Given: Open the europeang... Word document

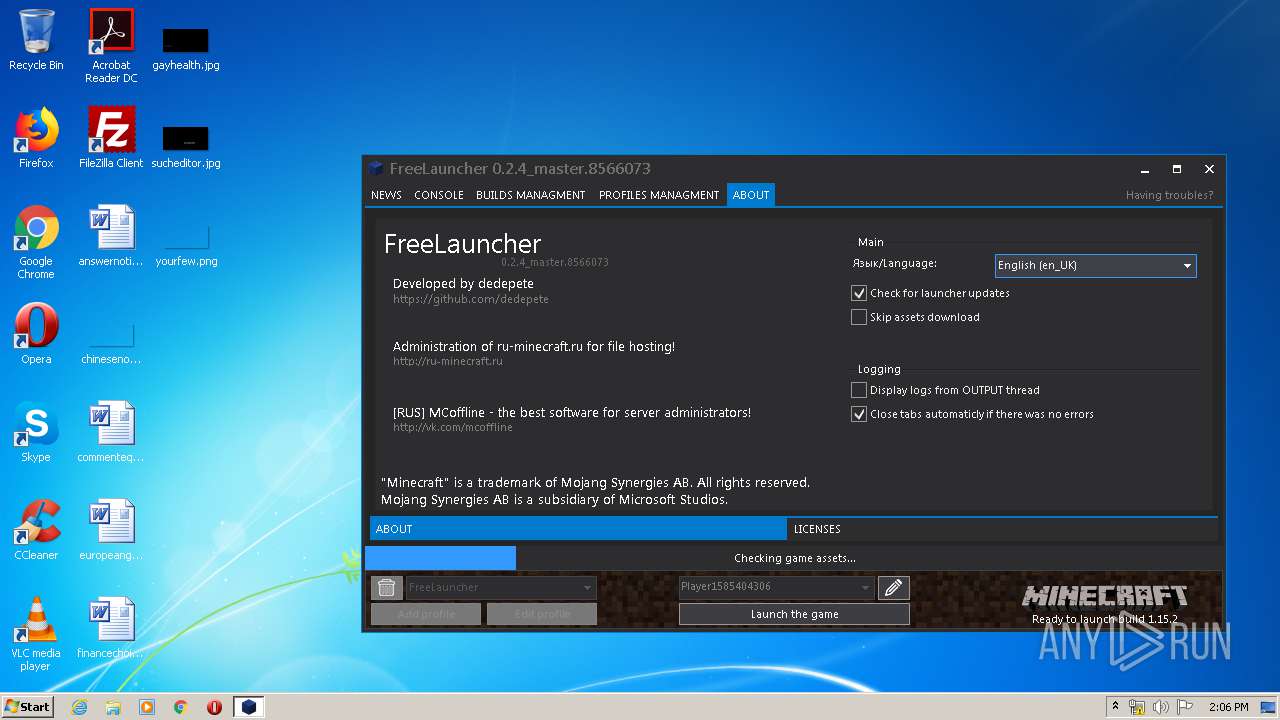Looking at the screenshot, I should (x=111, y=530).
